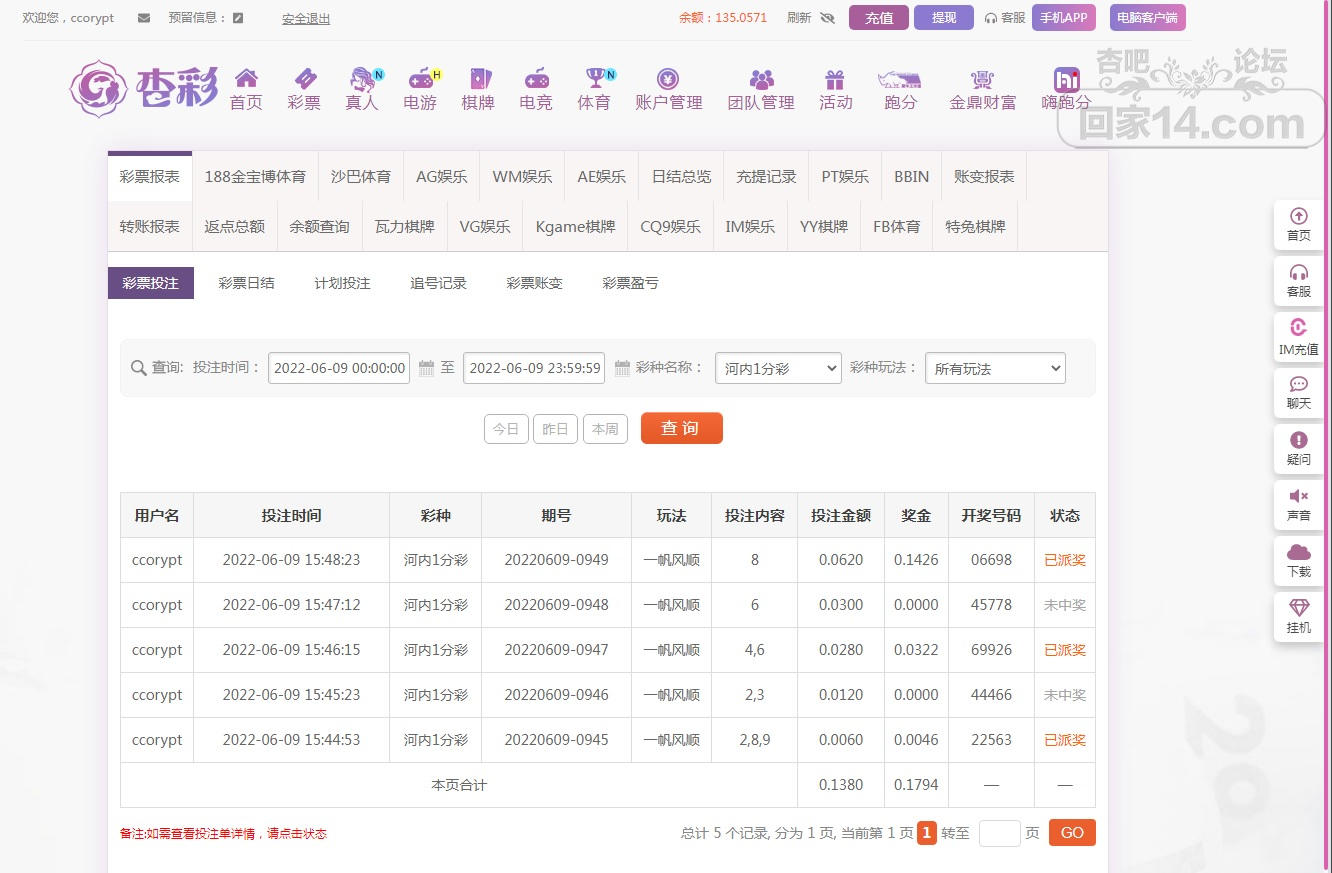Toggle balance visibility eye icon
The height and width of the screenshot is (873, 1332).
(x=827, y=18)
